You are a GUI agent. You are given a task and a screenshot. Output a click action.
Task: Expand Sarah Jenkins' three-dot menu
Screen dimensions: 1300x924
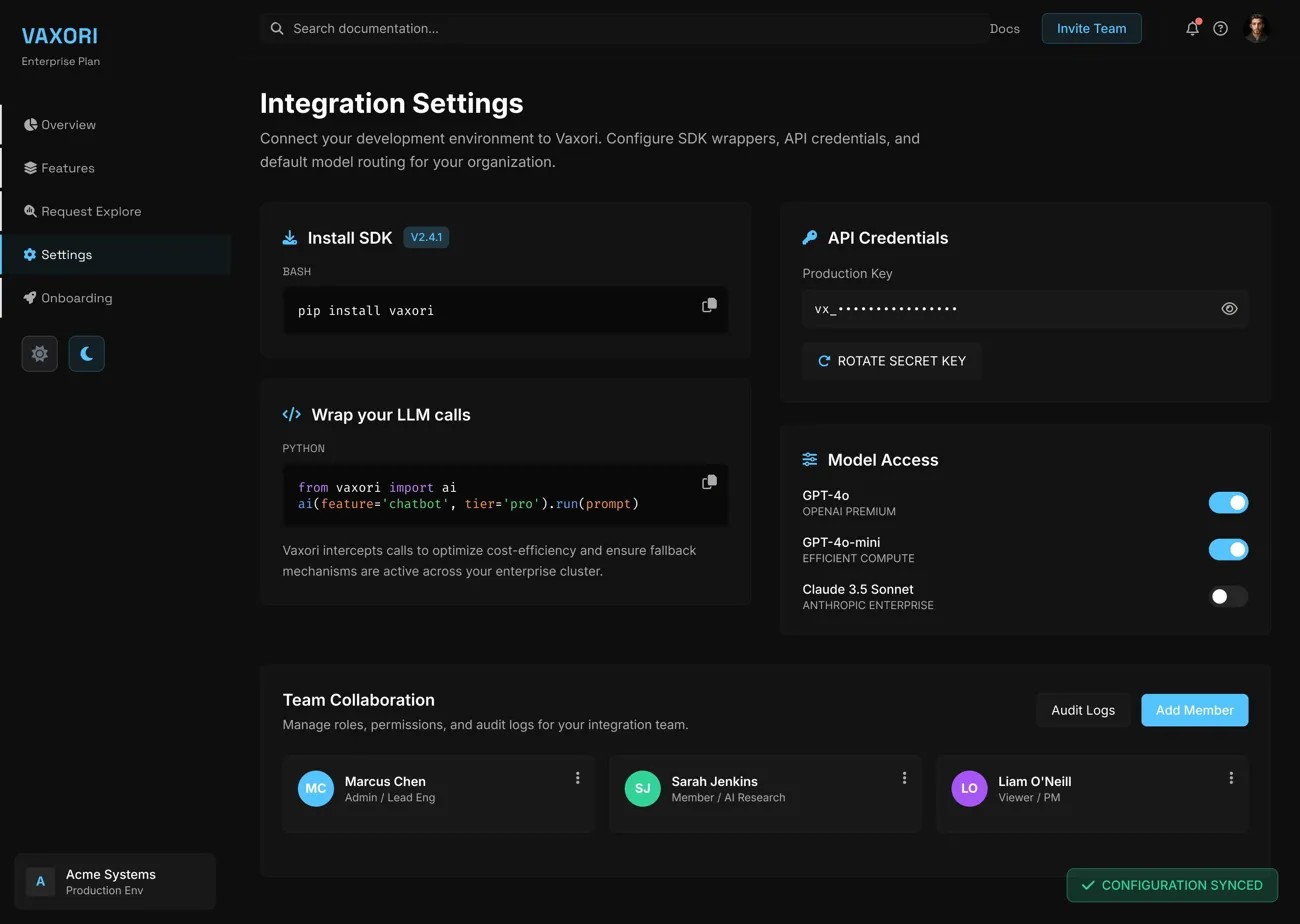[904, 778]
